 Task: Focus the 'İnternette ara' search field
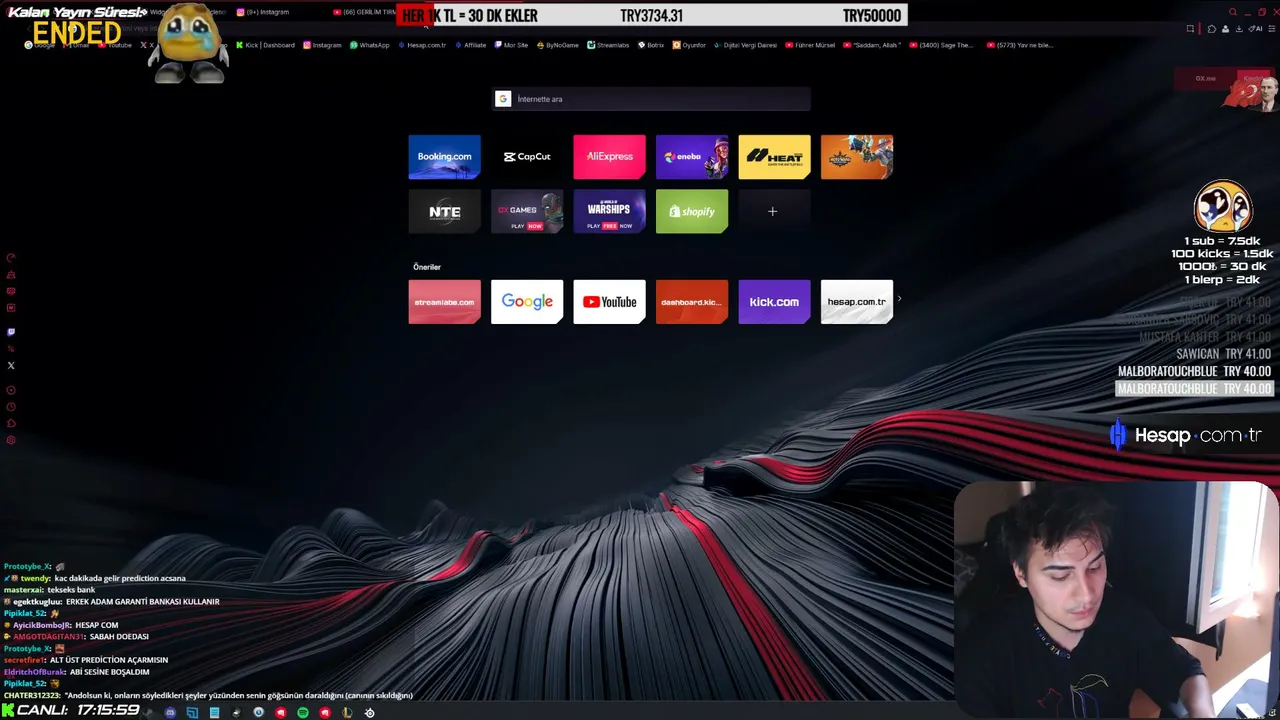pos(651,99)
